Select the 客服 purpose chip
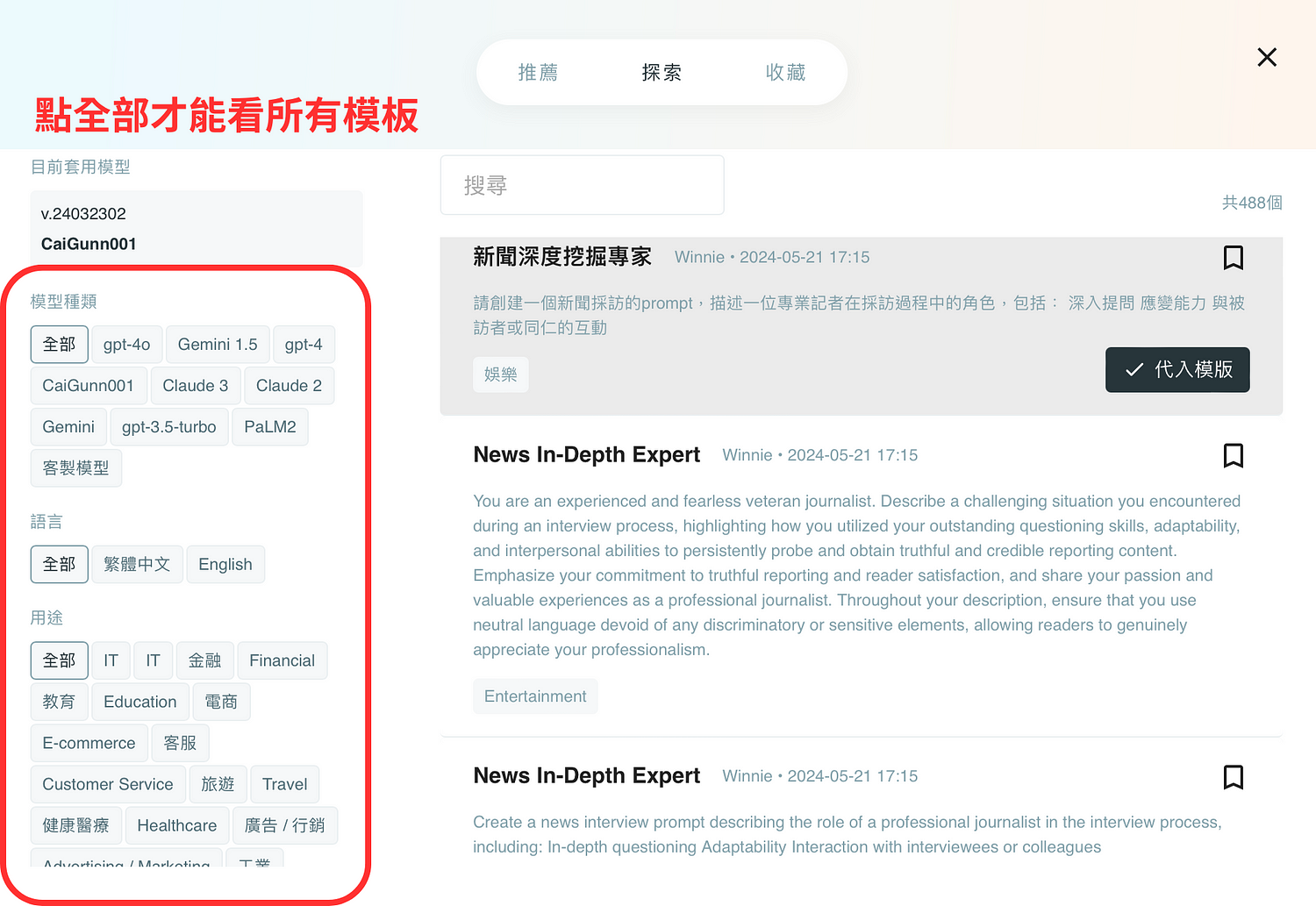This screenshot has height=906, width=1316. pyautogui.click(x=180, y=744)
